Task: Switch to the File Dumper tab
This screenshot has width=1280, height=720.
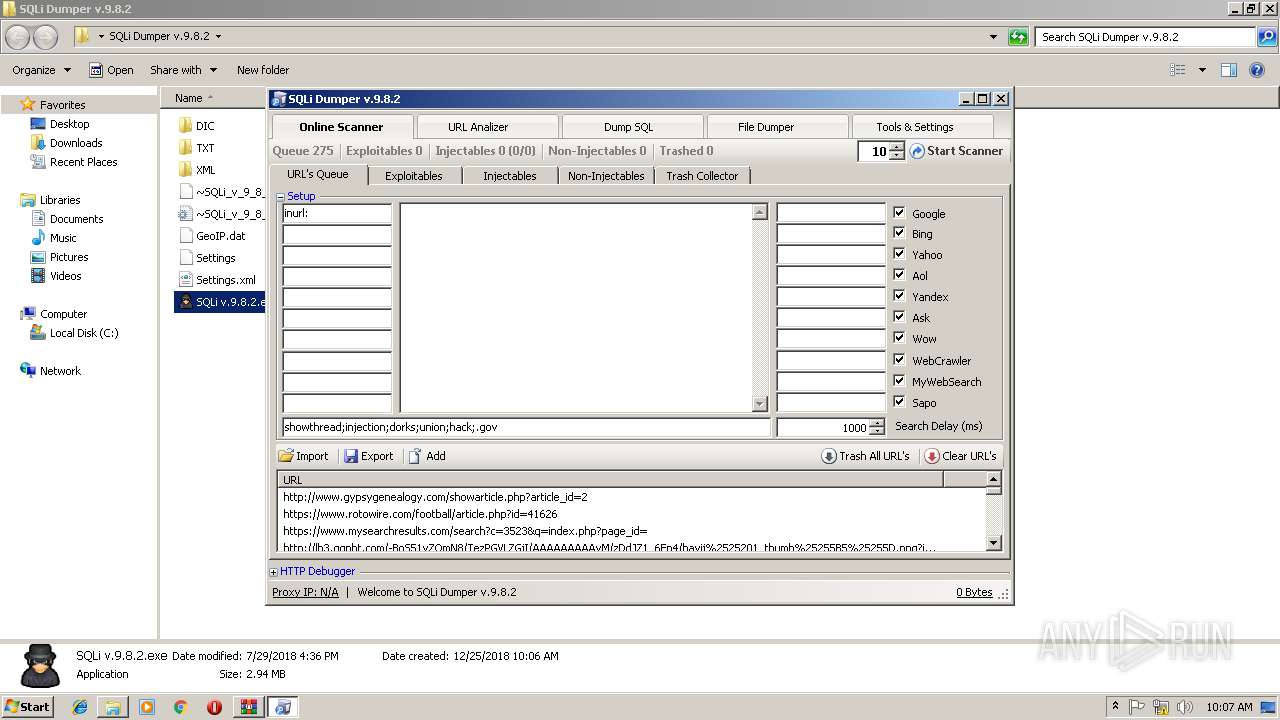Action: pyautogui.click(x=776, y=127)
